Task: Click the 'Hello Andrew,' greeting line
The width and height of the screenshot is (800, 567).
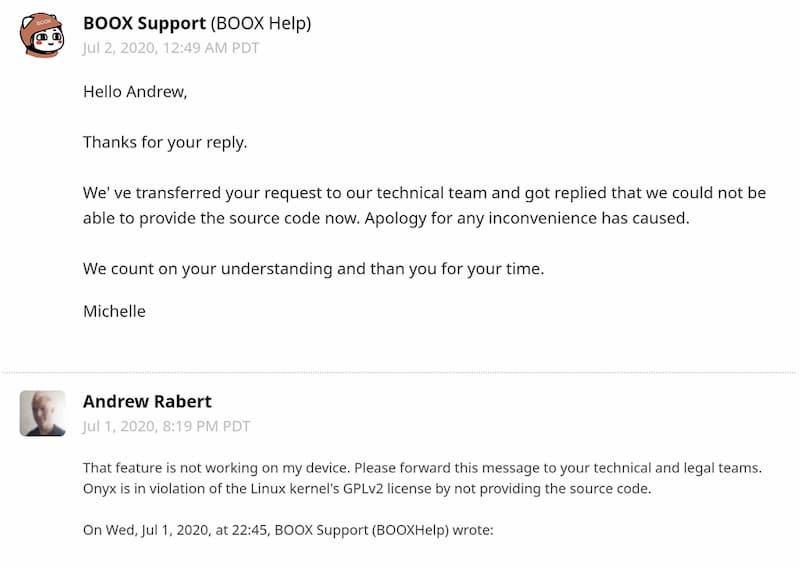Action: pyautogui.click(x=135, y=92)
